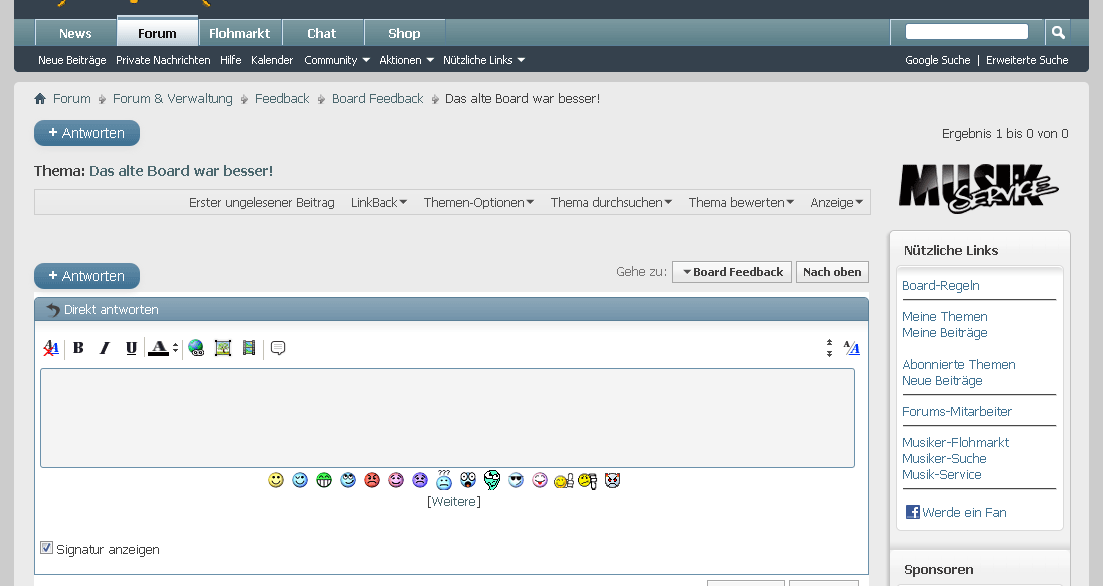Click the editor resize arrows icon
1103x586 pixels.
pyautogui.click(x=829, y=348)
